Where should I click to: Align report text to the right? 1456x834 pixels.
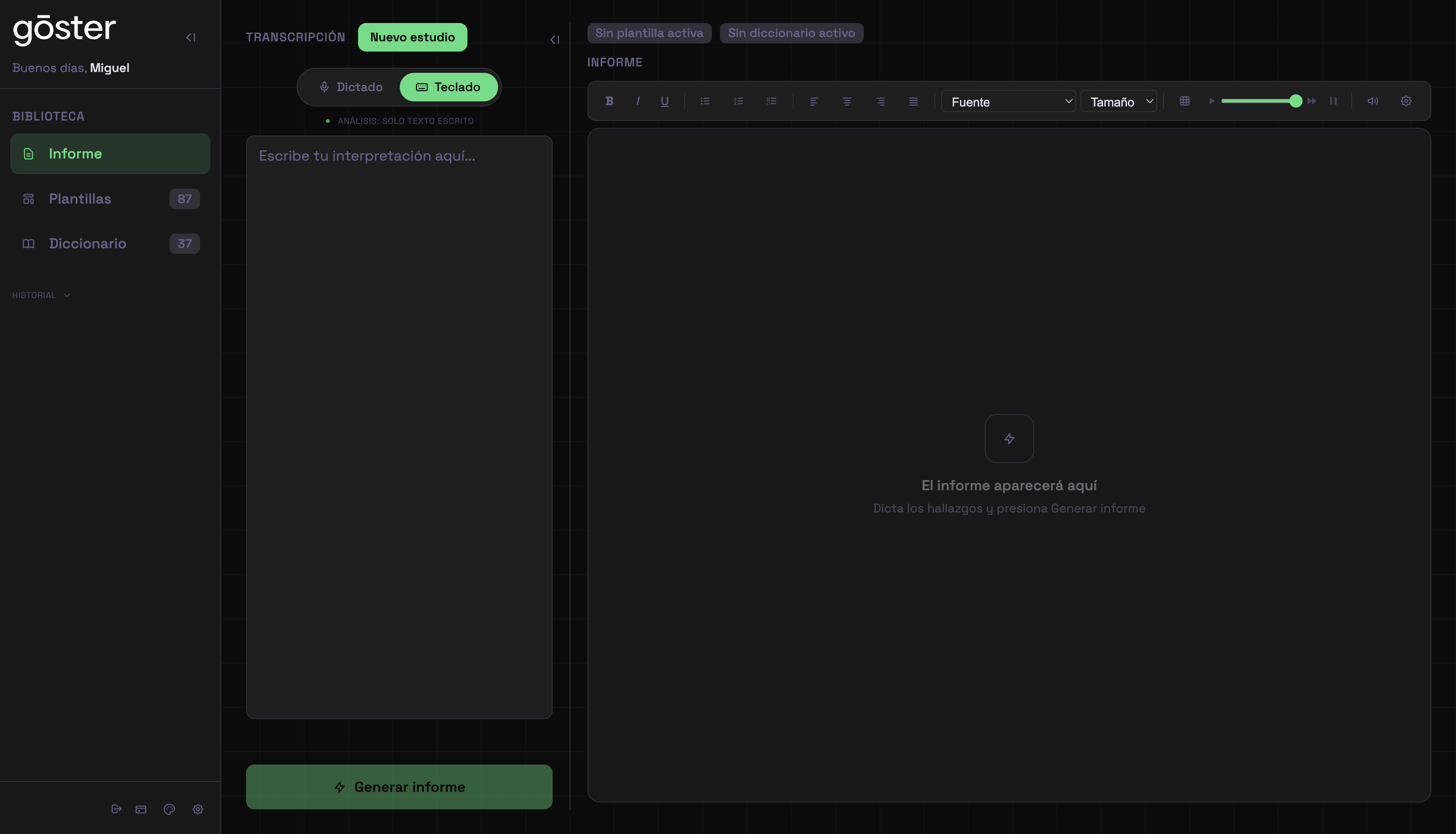click(x=880, y=101)
